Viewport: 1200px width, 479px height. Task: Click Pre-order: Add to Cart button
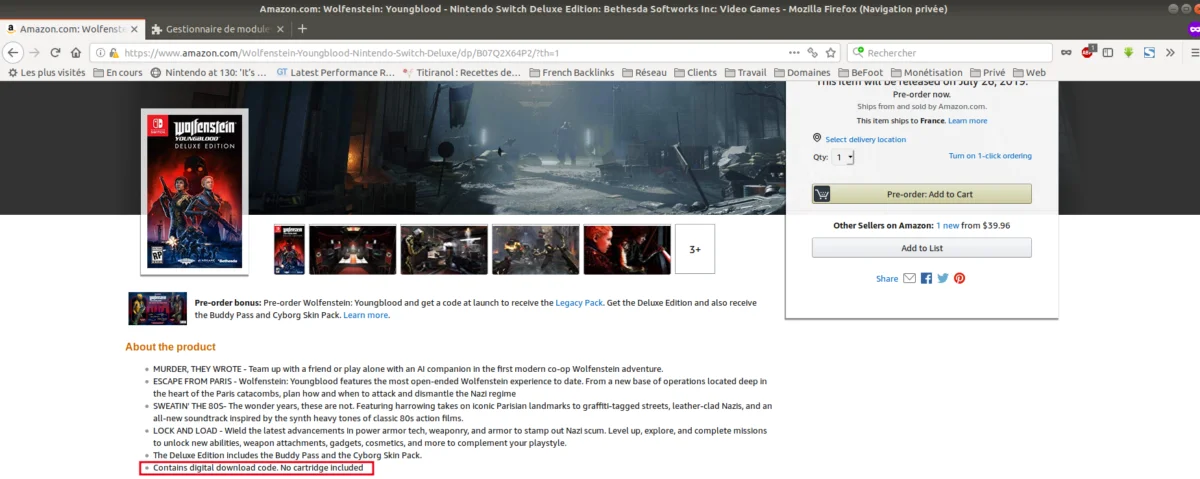point(921,194)
